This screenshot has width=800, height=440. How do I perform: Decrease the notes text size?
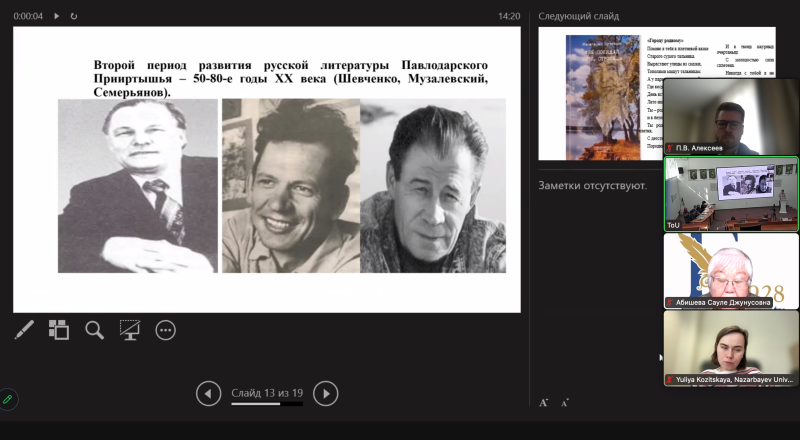point(565,402)
